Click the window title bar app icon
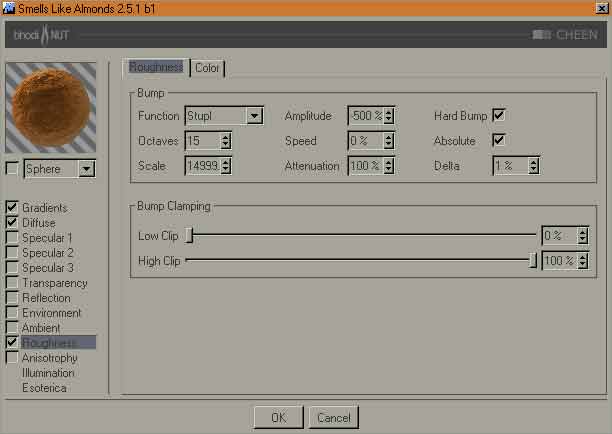The width and height of the screenshot is (612, 434). click(10, 8)
